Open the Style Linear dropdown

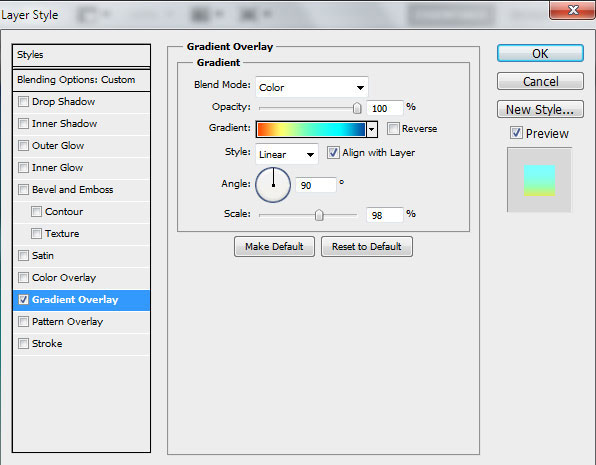pos(287,154)
